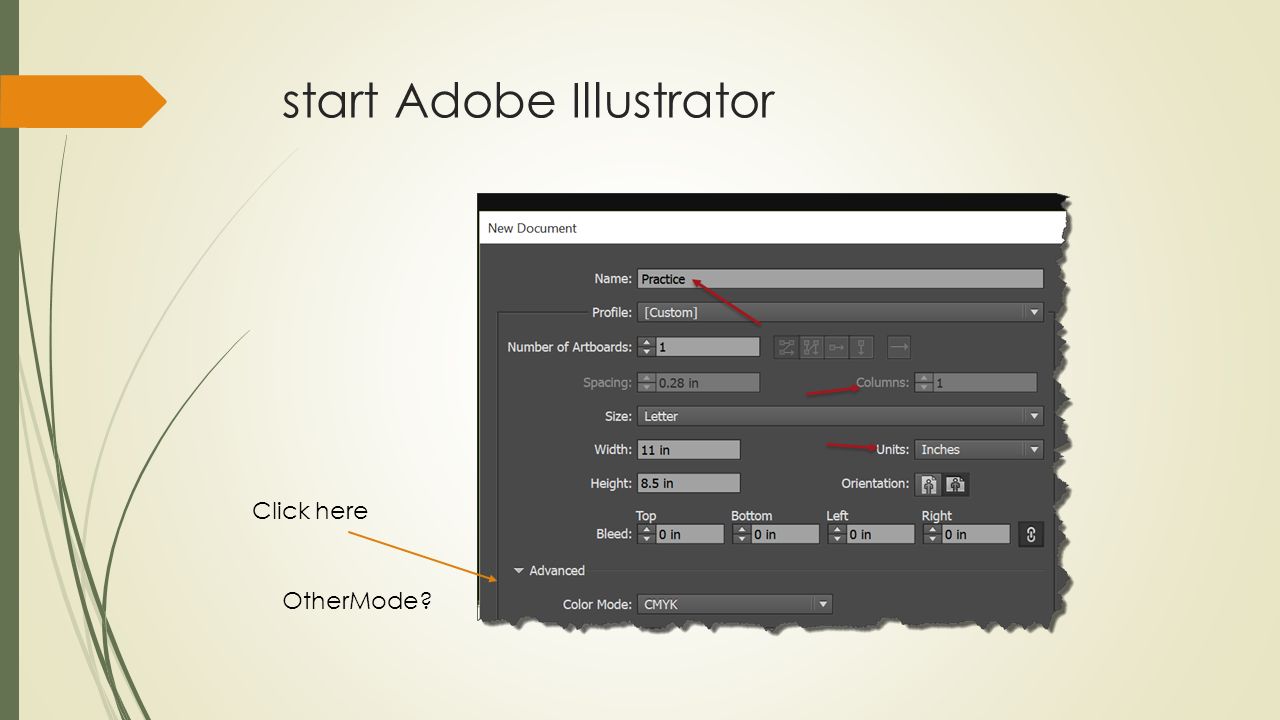Click the Bottom bleed value field
The width and height of the screenshot is (1280, 720).
point(785,534)
